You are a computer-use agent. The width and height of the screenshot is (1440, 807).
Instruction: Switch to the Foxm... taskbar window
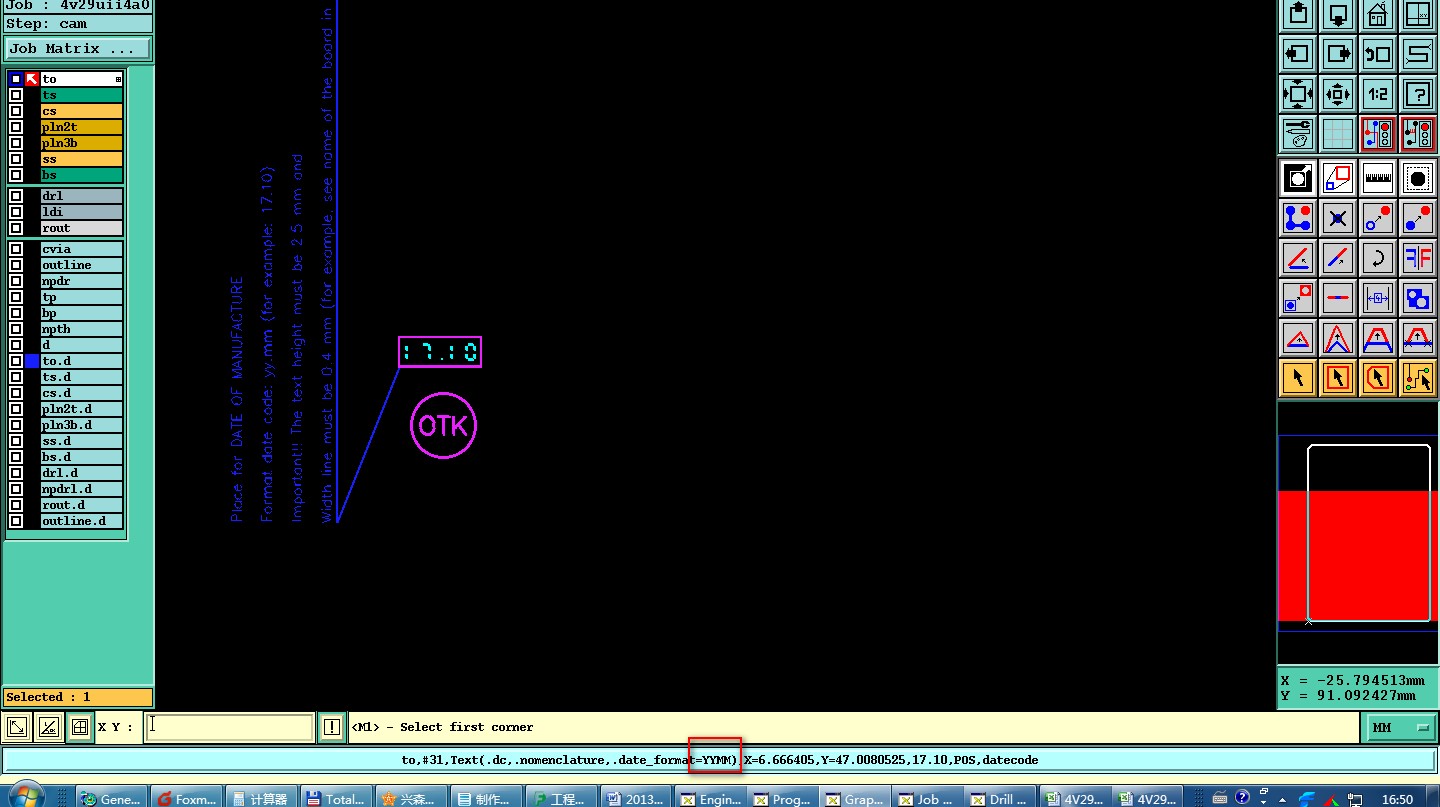pyautogui.click(x=185, y=798)
